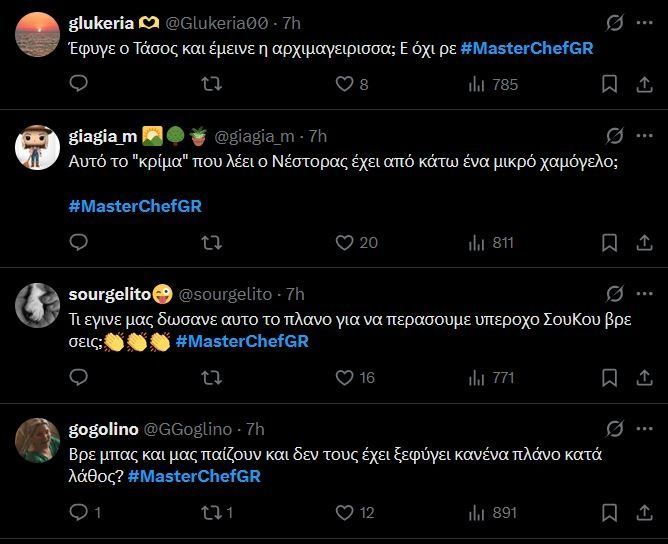Like glukeria's tweet with 8 likes
The width and height of the screenshot is (668, 544).
(x=345, y=85)
